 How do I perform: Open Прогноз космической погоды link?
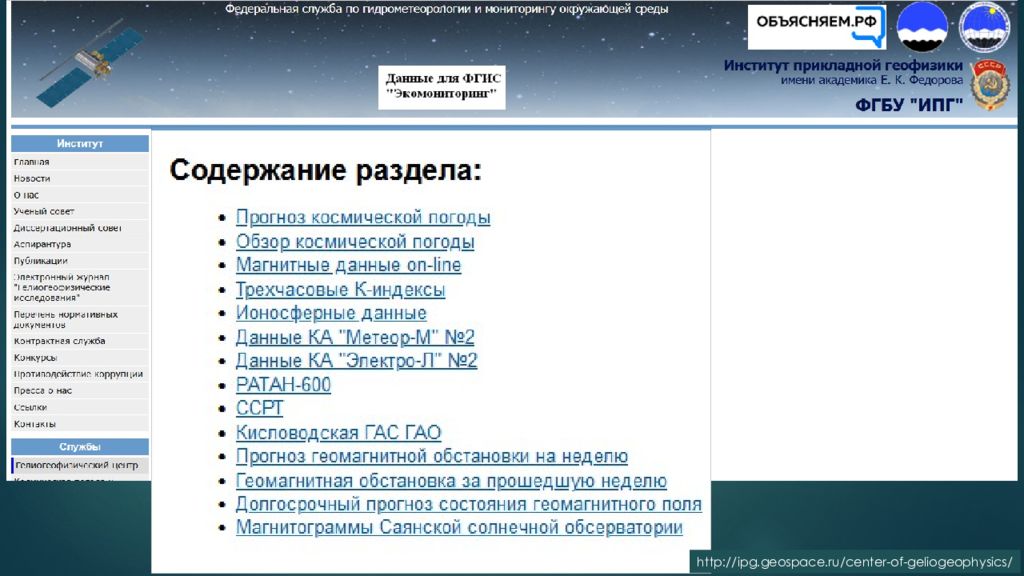coord(363,217)
